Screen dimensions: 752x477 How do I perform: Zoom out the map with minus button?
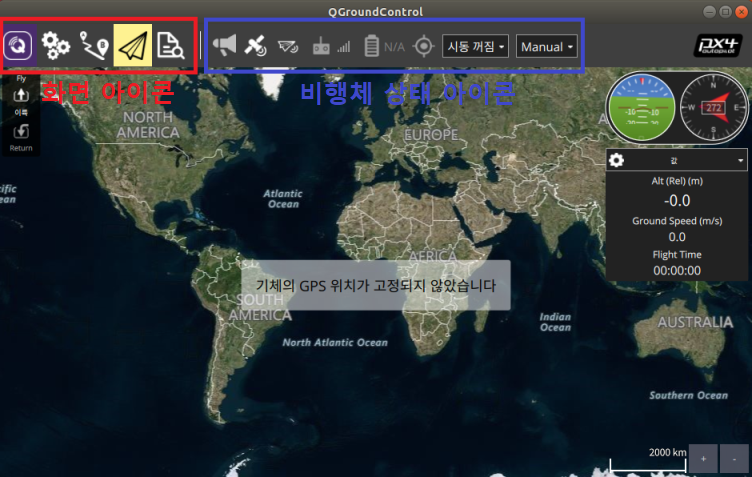[734, 459]
